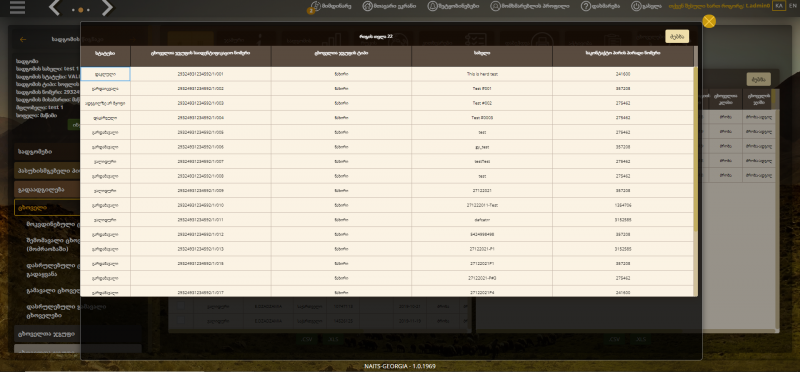This screenshot has width=800, height=372.
Task: Click name cell 'dafaerr'
Action: point(482,219)
